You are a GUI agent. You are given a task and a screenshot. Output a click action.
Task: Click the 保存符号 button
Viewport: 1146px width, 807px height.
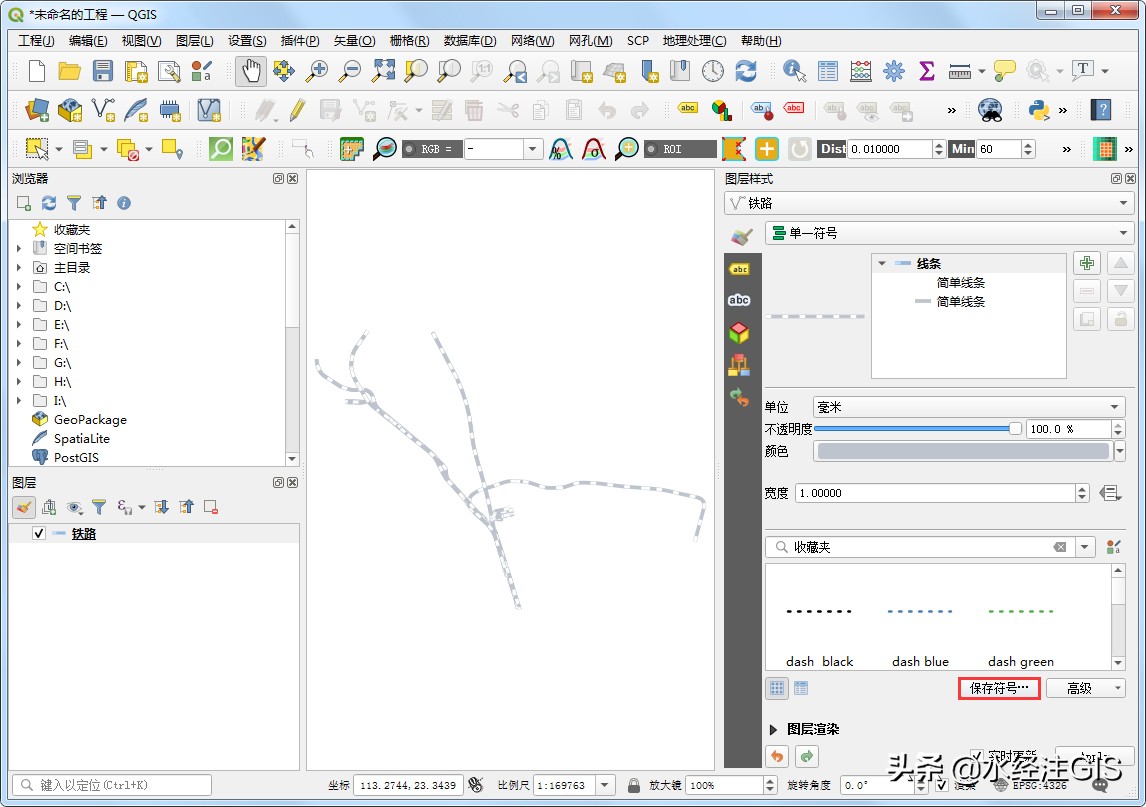[997, 688]
